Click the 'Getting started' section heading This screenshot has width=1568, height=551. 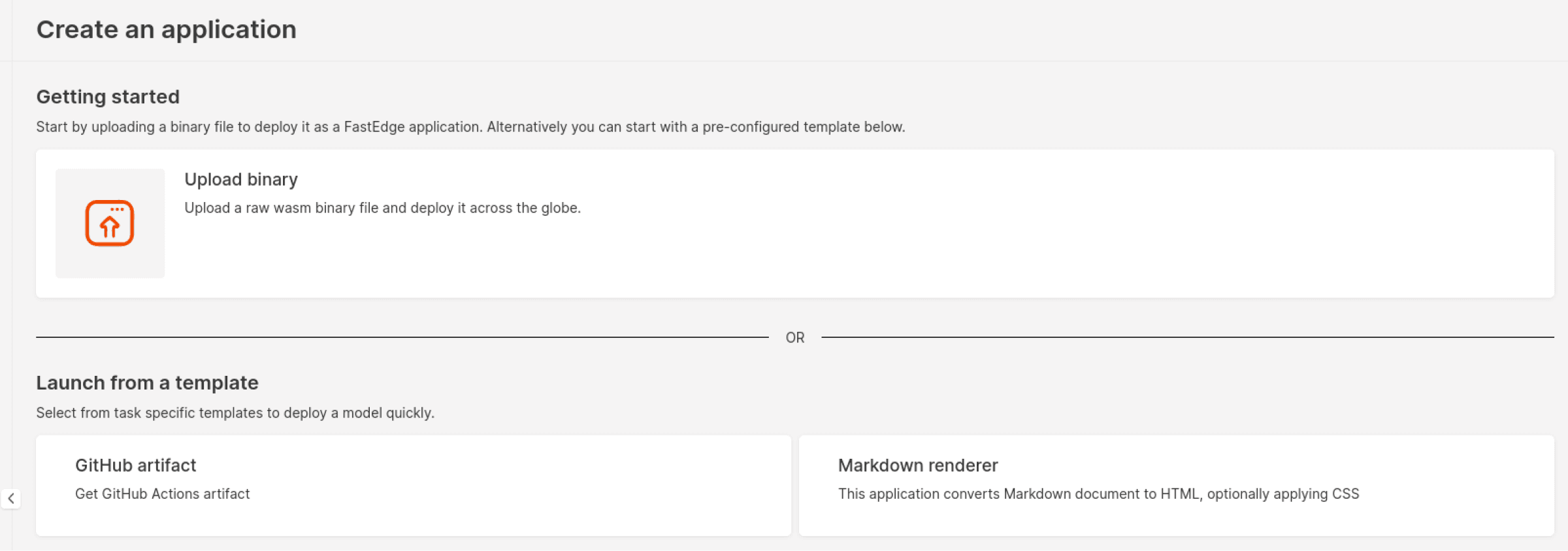[108, 97]
